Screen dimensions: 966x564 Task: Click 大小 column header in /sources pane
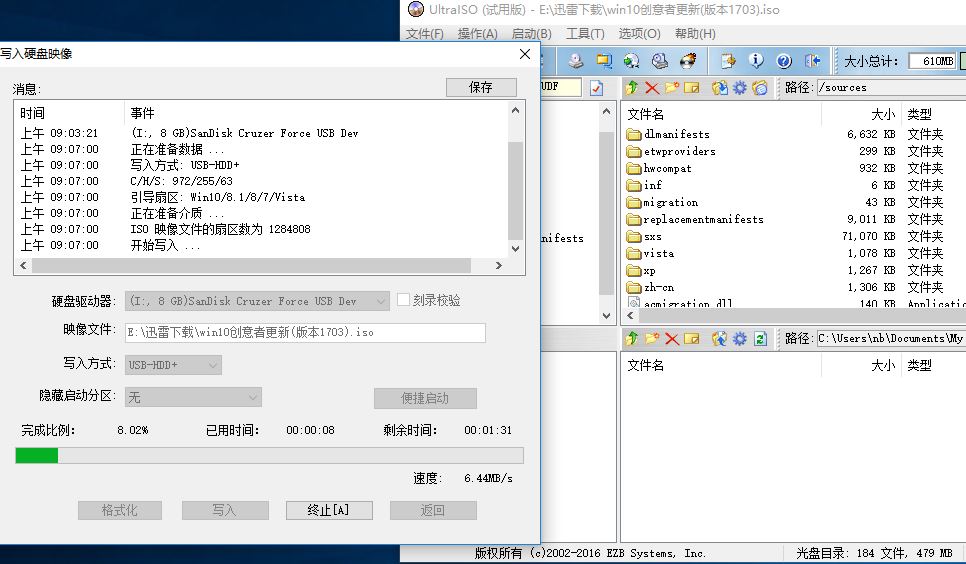[883, 114]
